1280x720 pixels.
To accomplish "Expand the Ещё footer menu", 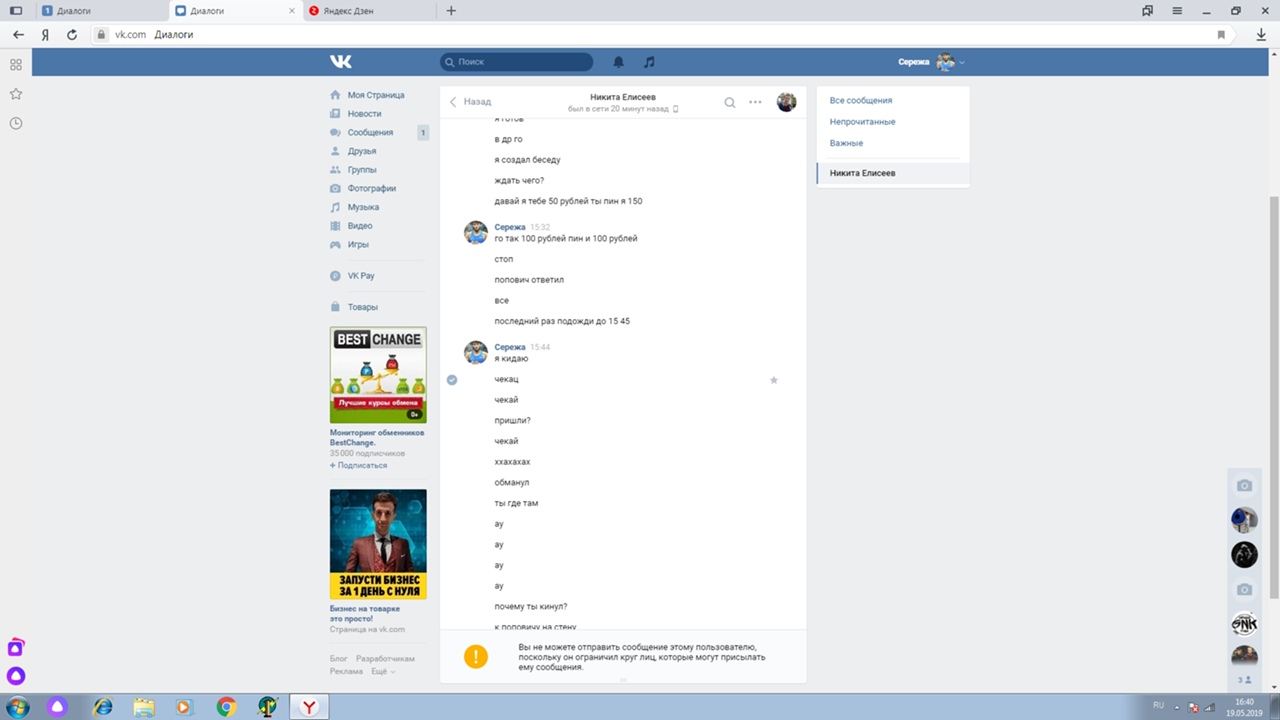I will (382, 671).
